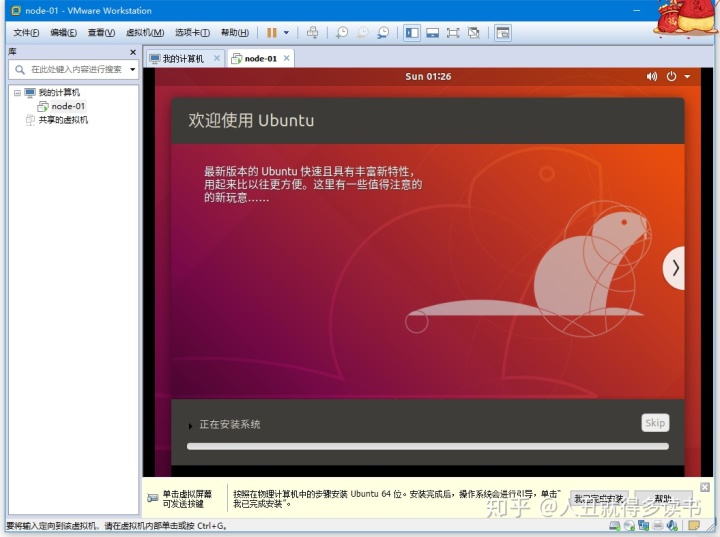Close the node-01 tab

[287, 58]
